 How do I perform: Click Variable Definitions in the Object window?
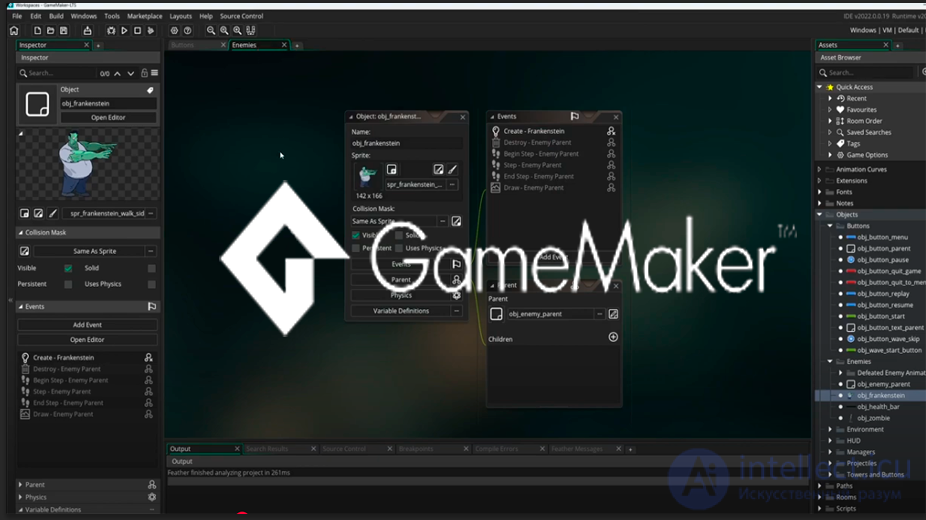(x=401, y=311)
